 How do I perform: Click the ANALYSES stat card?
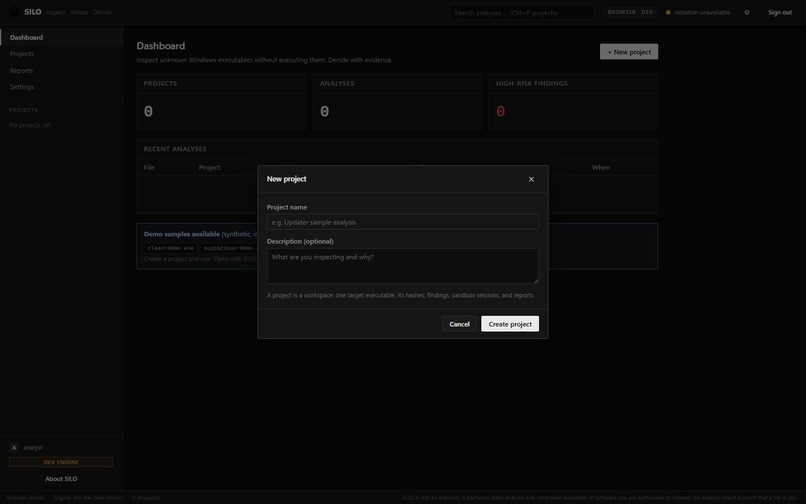(x=397, y=101)
